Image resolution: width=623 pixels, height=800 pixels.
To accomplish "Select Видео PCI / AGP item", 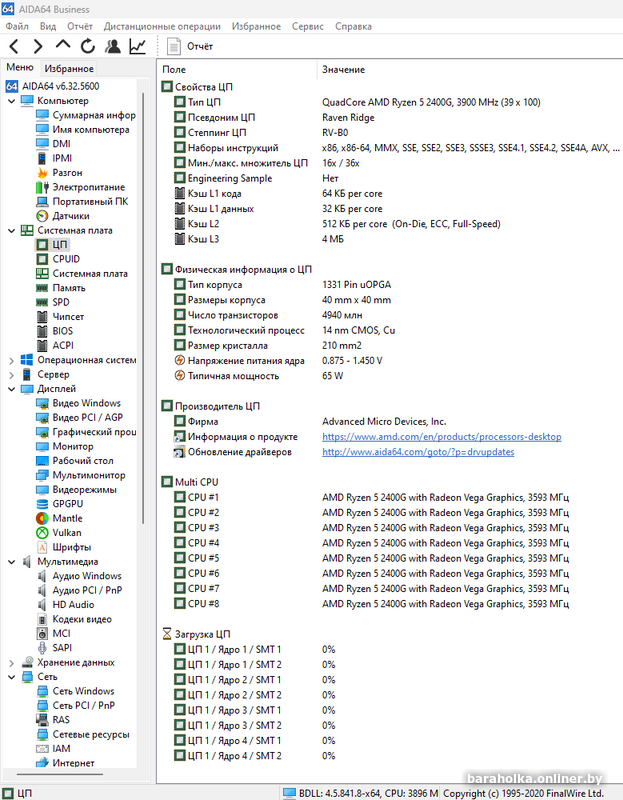I will (80, 417).
